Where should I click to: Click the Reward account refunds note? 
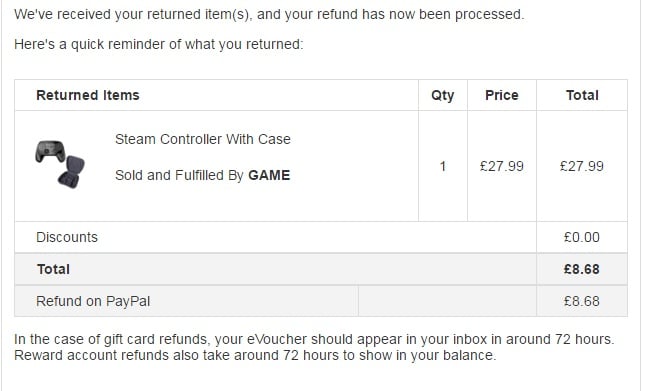(x=255, y=355)
